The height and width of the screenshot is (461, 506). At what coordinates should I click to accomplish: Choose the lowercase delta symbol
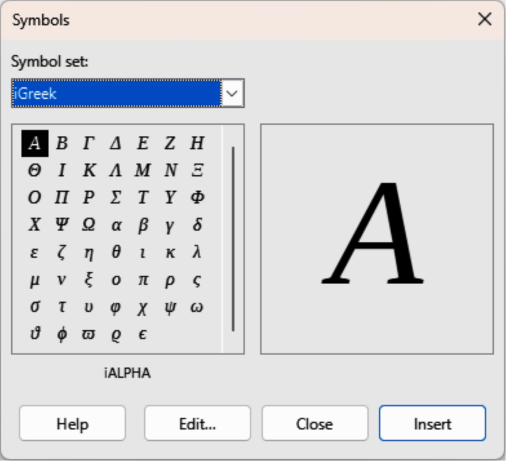tap(197, 225)
